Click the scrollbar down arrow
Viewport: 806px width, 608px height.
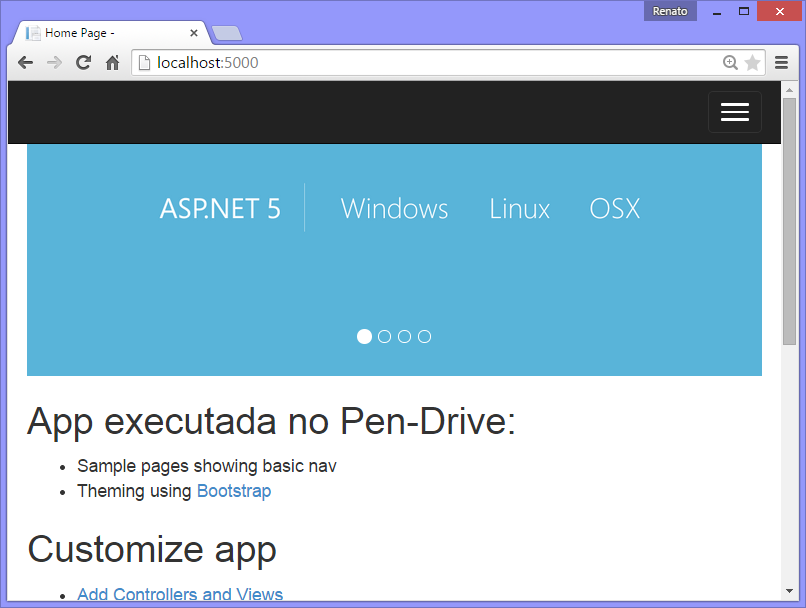(x=789, y=591)
